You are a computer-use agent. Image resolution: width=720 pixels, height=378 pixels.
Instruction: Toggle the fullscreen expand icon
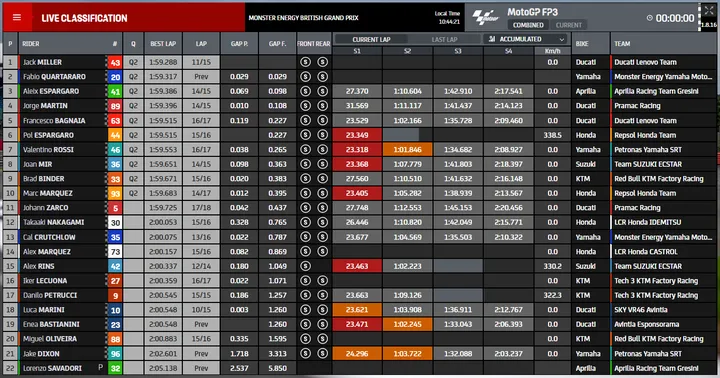pyautogui.click(x=709, y=11)
